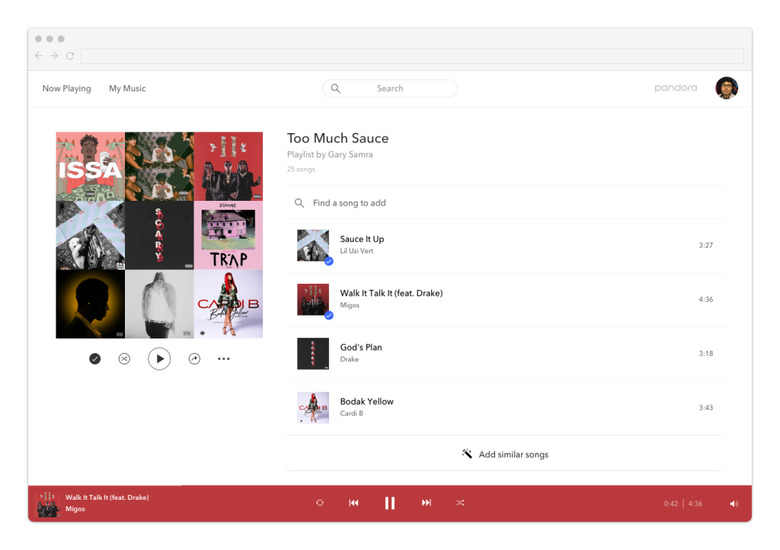Click Migos artist name in player bar
Viewport: 780px width, 550px height.
click(75, 509)
